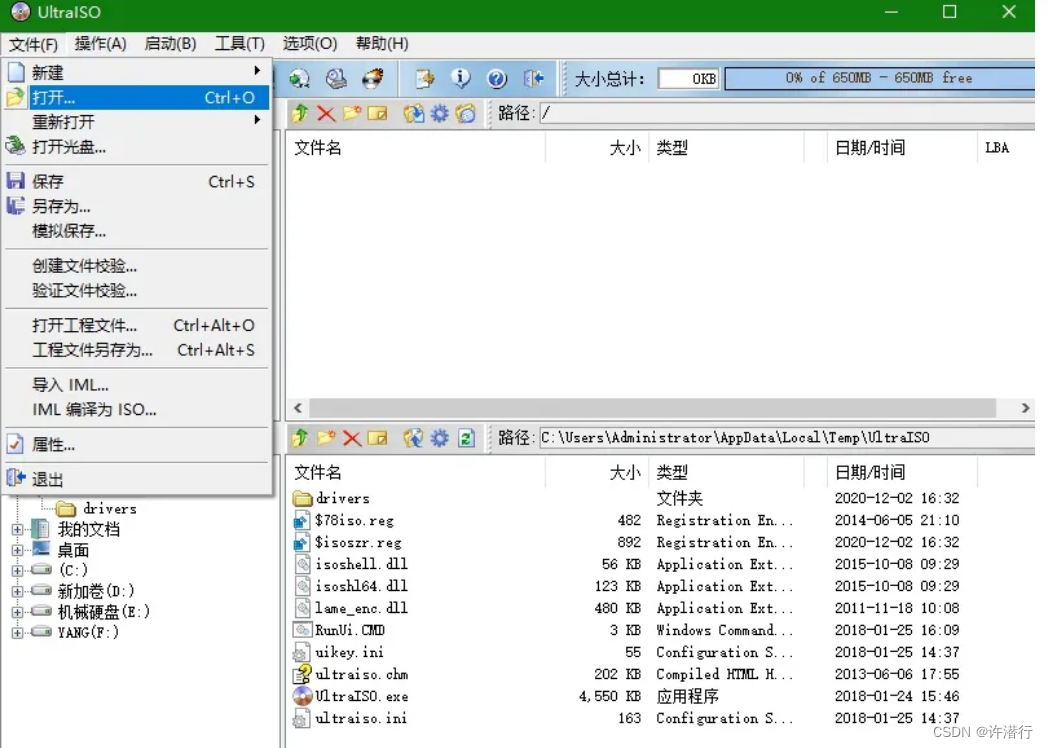
Task: Create new folder in local pane toolbar
Action: [326, 438]
